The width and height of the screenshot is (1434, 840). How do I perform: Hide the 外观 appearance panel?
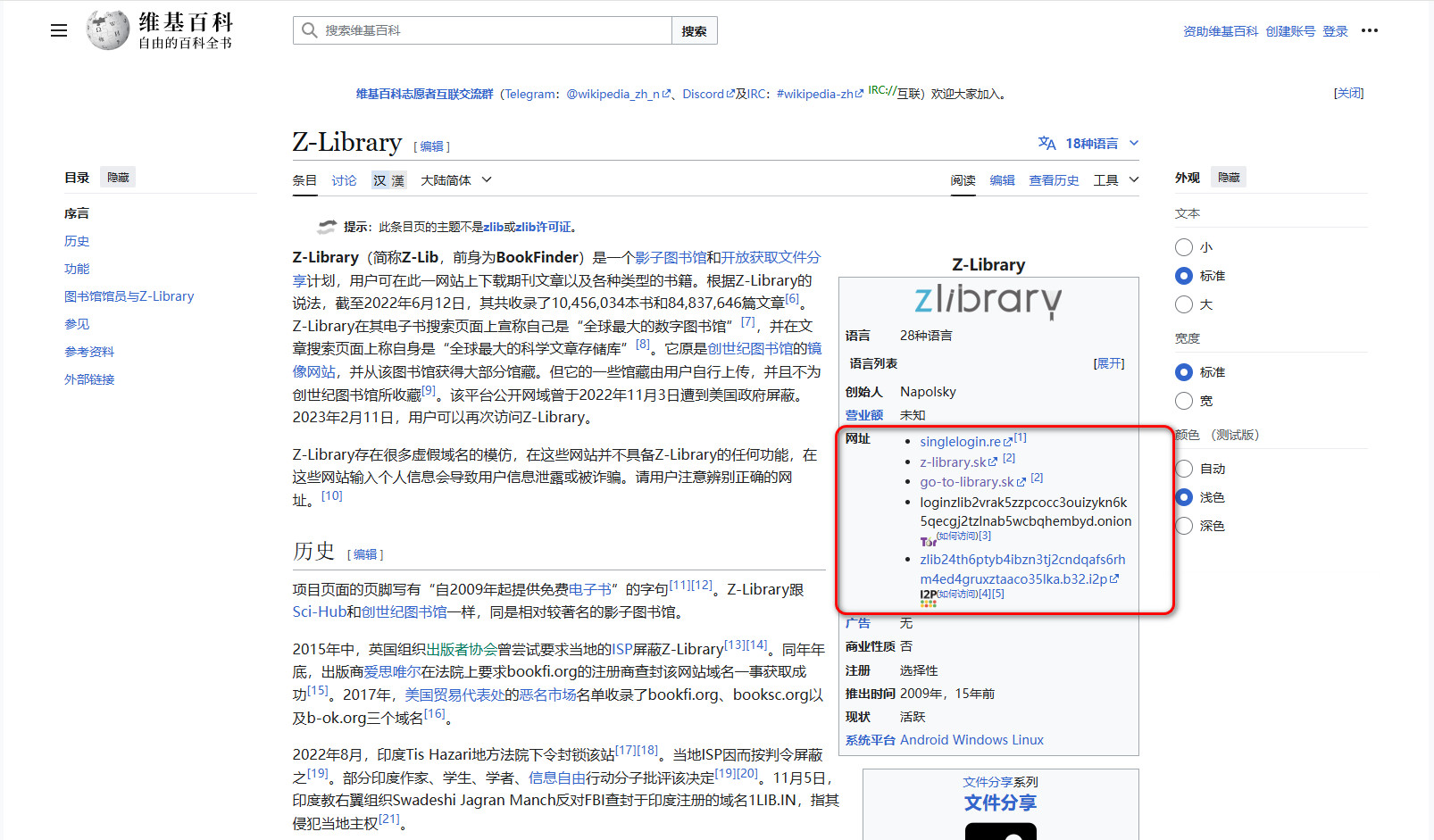1229,178
